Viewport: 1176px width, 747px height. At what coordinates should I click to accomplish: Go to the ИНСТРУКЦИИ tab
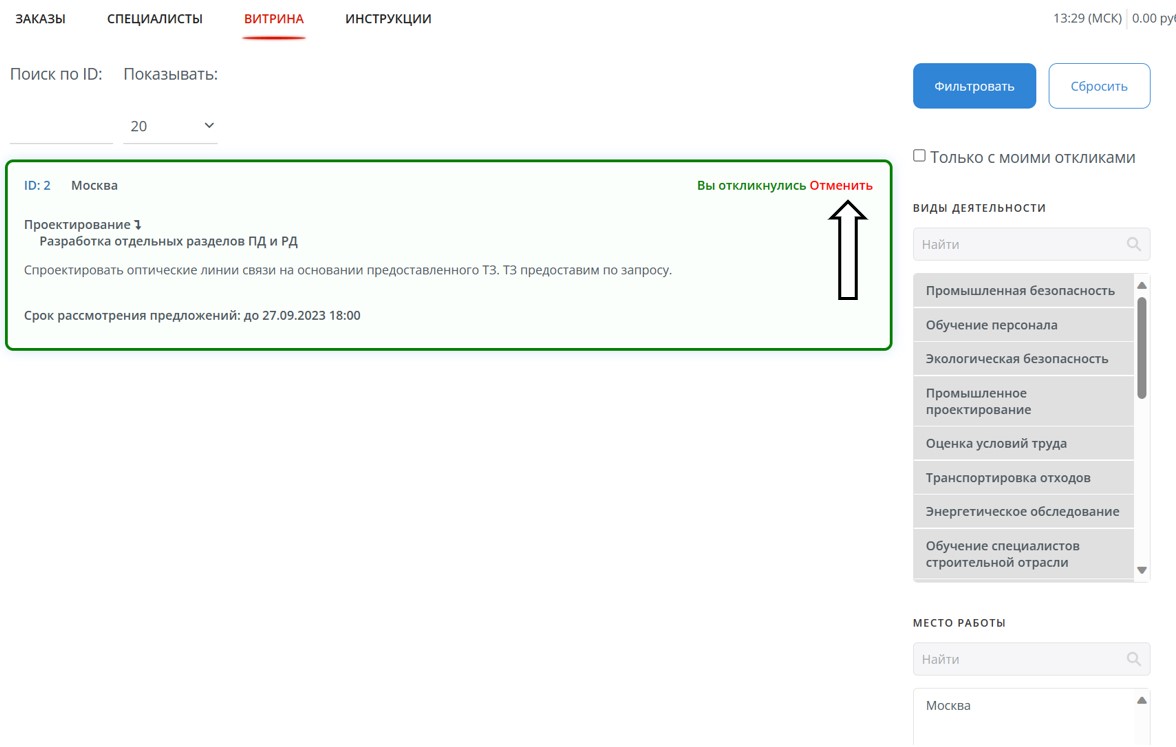pyautogui.click(x=388, y=19)
